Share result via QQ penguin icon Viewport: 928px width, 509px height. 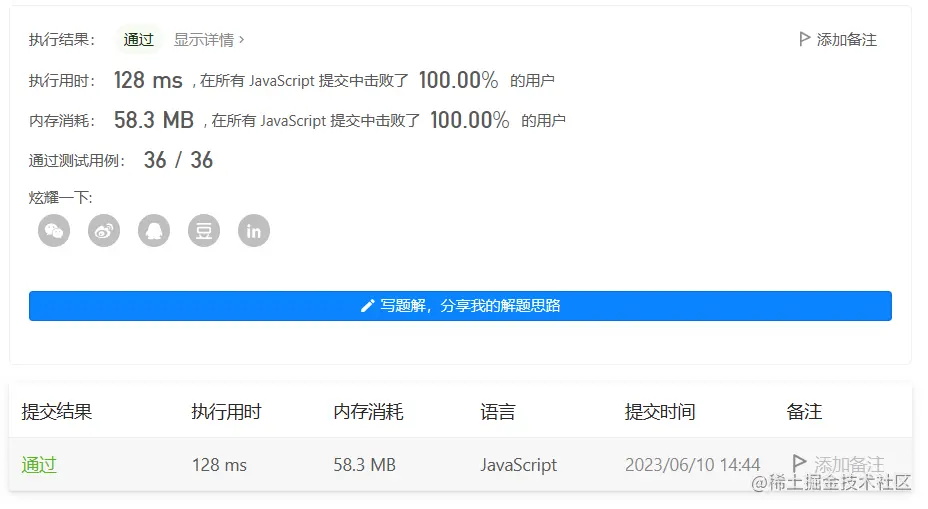click(x=154, y=230)
